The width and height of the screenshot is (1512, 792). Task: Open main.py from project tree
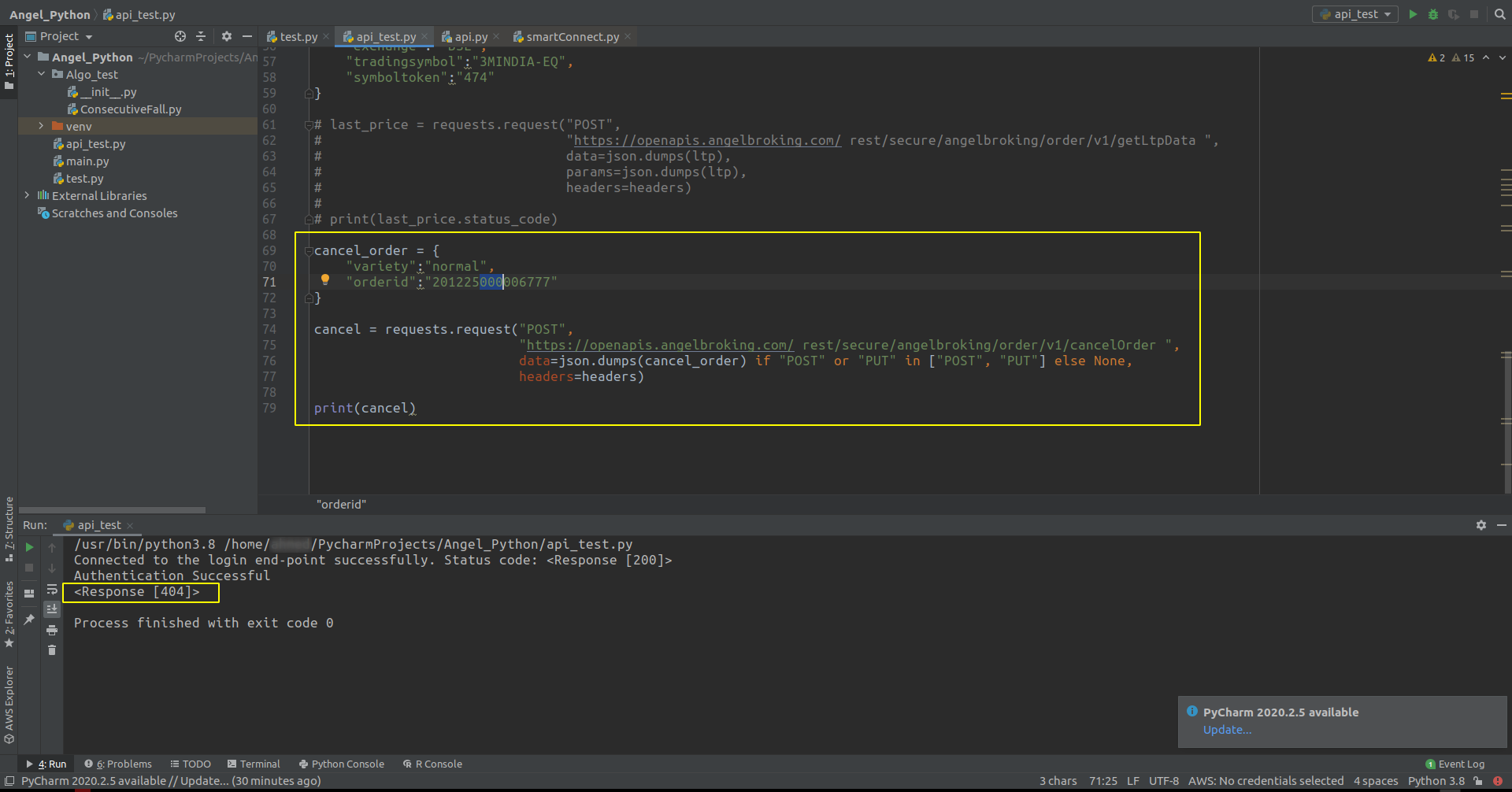[81, 161]
